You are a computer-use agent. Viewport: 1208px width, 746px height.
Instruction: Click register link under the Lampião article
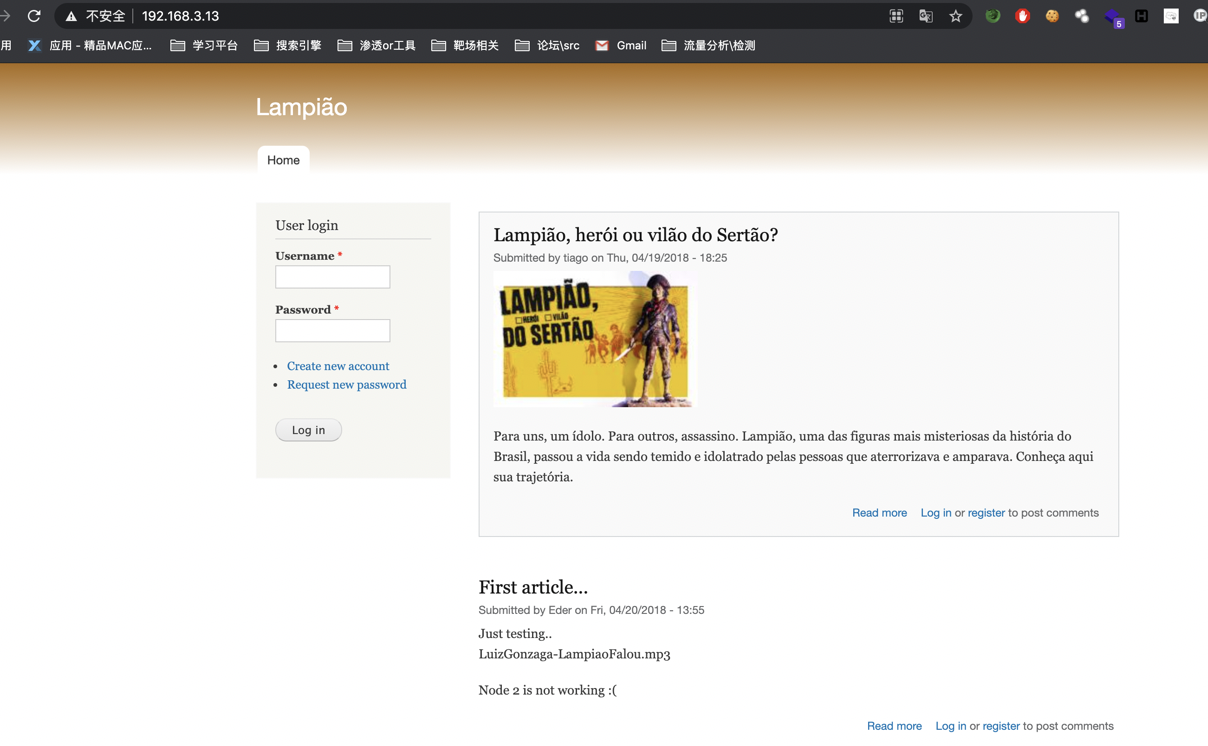(986, 513)
